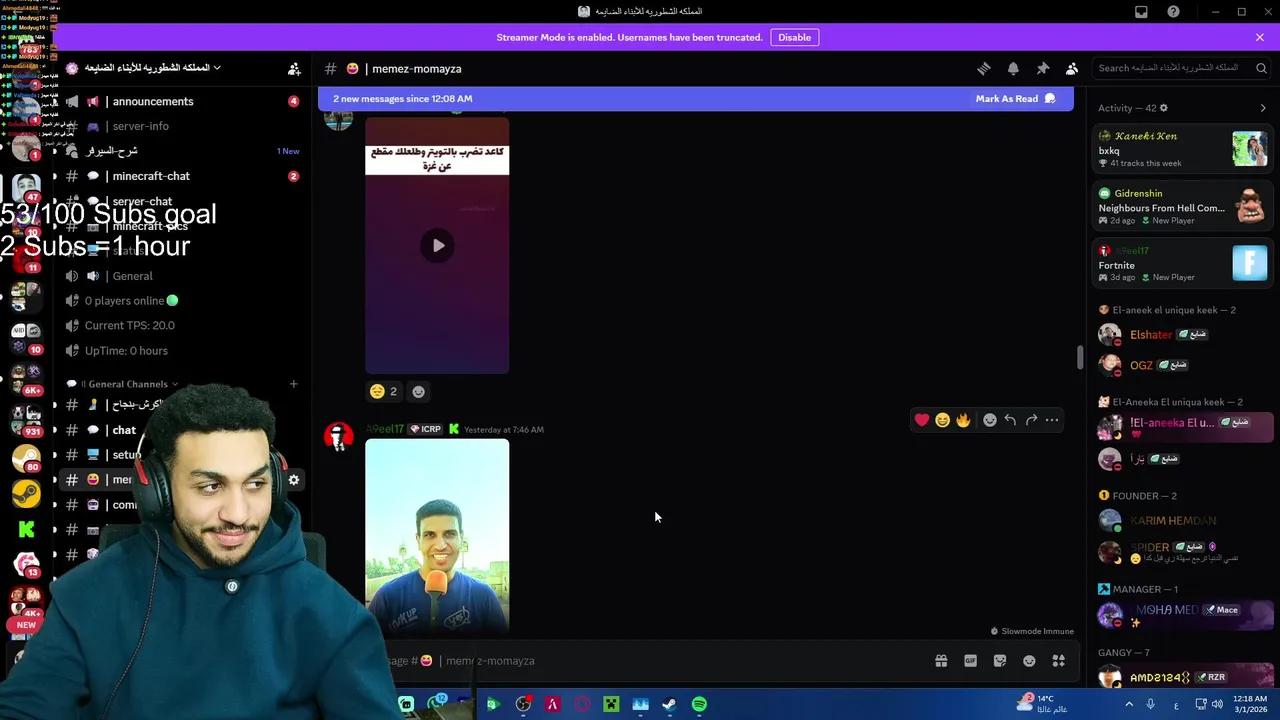Add reaction below the video message
1280x720 pixels.
click(x=419, y=391)
